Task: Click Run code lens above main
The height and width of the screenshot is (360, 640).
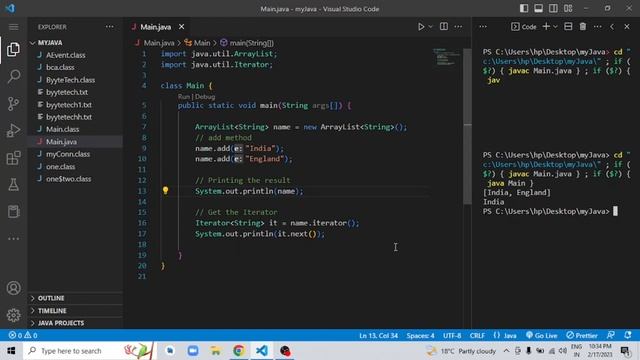Action: pyautogui.click(x=184, y=97)
